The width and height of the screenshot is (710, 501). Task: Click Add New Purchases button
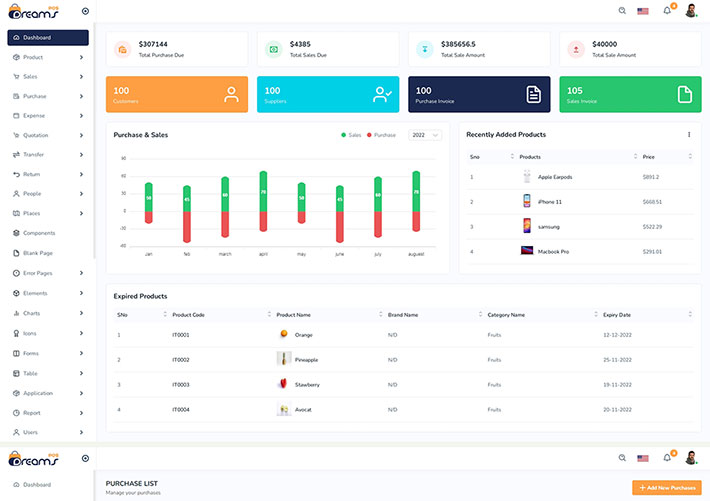(666, 487)
